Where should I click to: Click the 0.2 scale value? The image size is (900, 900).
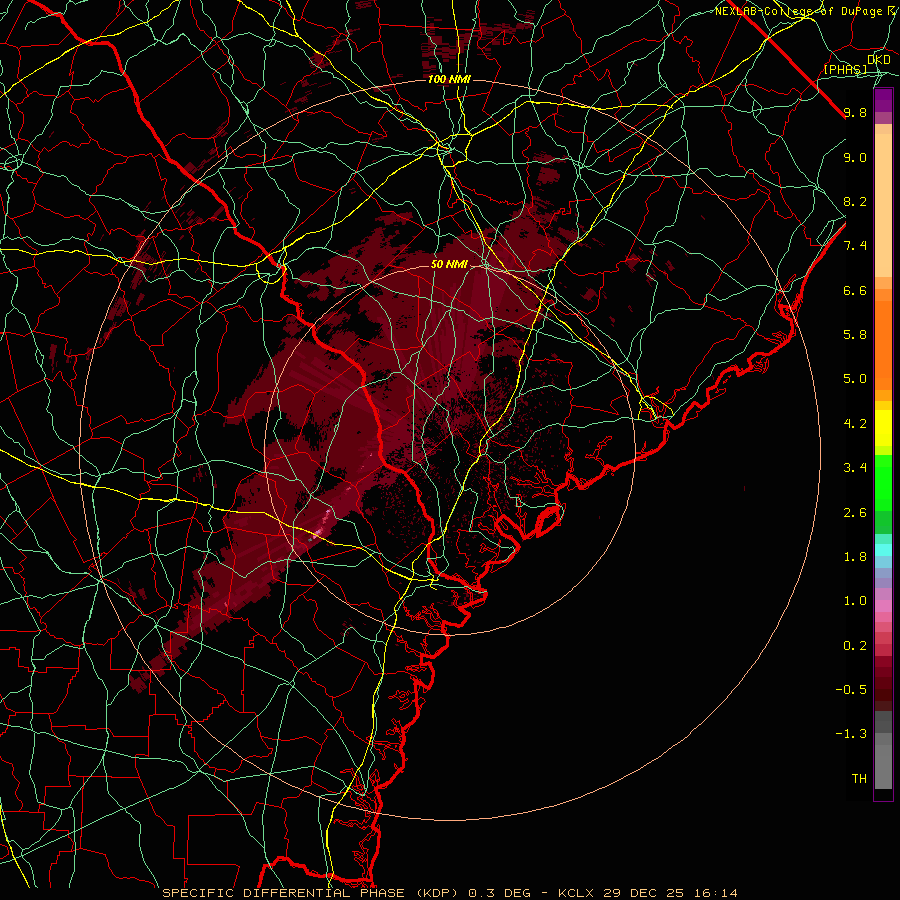(855, 646)
